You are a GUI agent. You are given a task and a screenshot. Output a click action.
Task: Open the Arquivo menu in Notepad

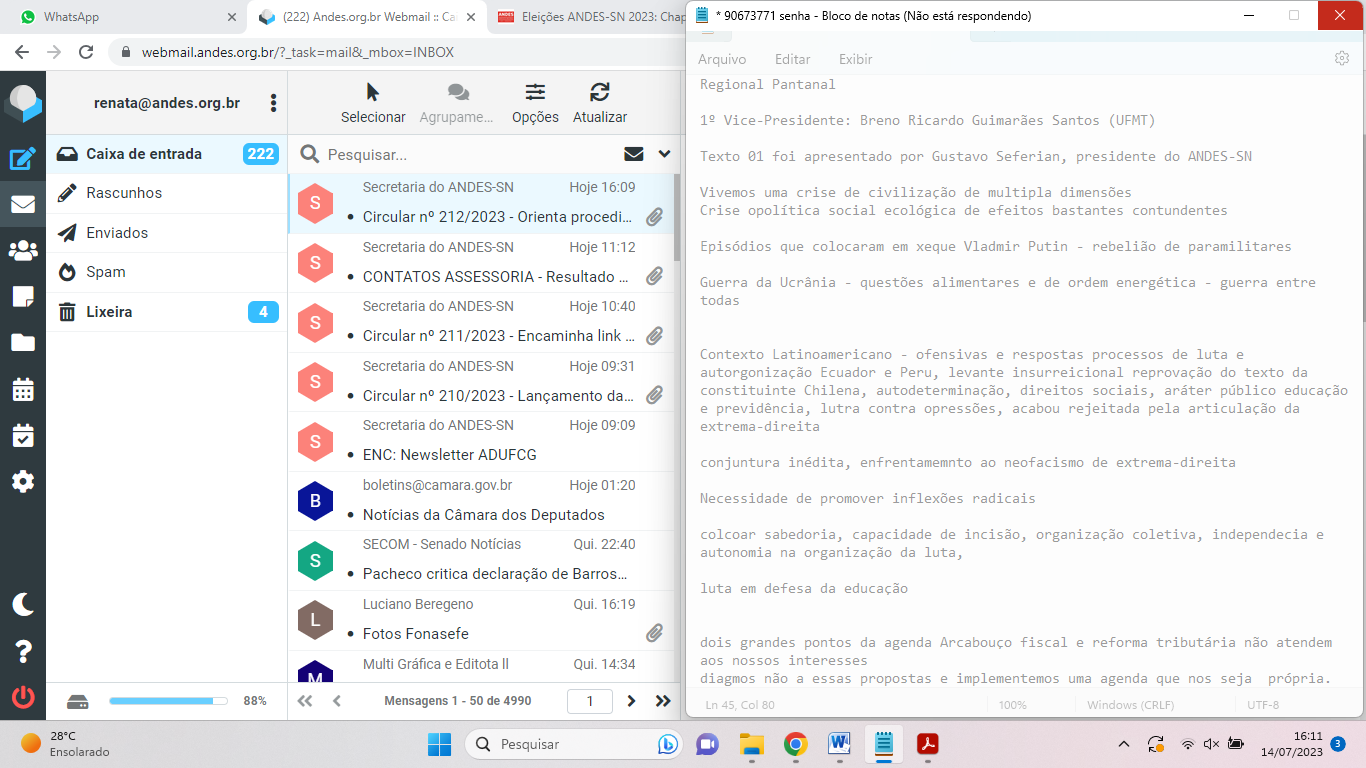click(722, 59)
